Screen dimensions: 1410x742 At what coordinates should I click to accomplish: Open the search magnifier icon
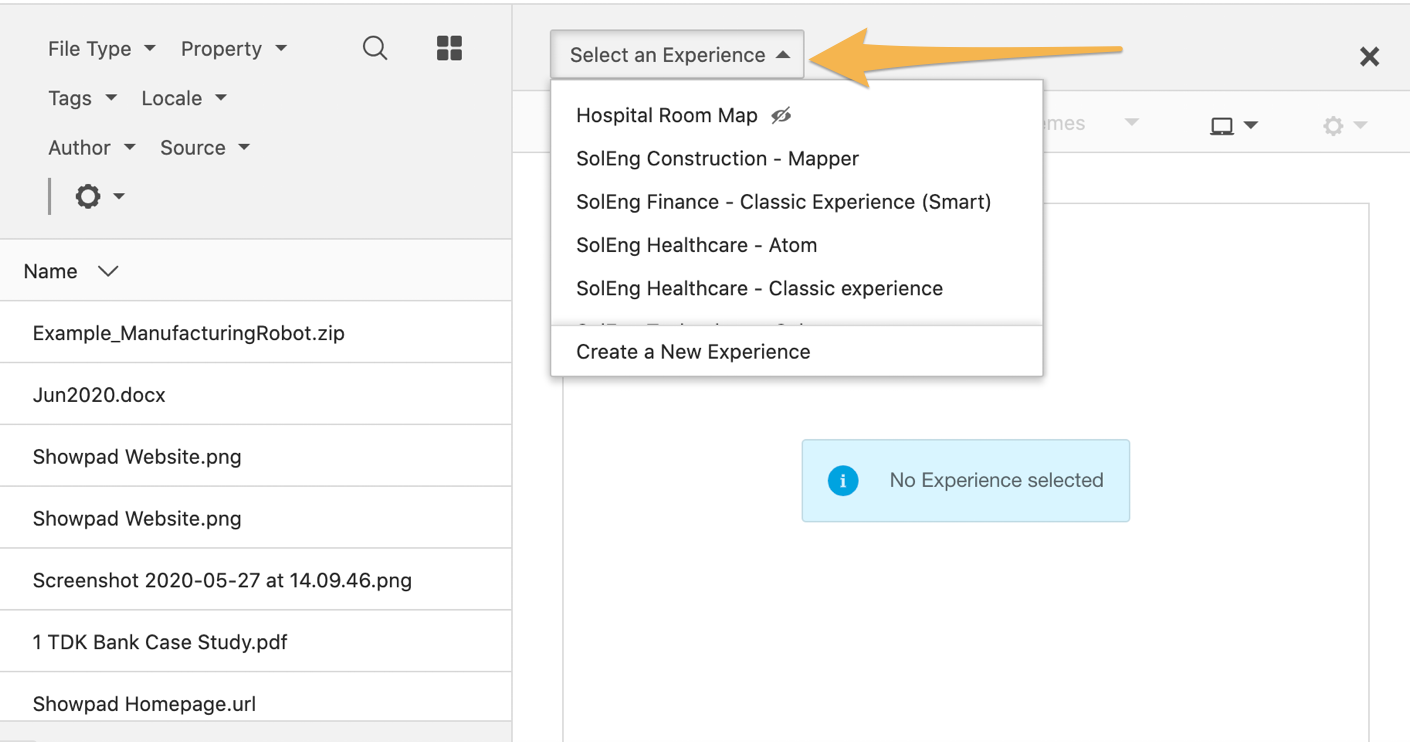tap(375, 48)
